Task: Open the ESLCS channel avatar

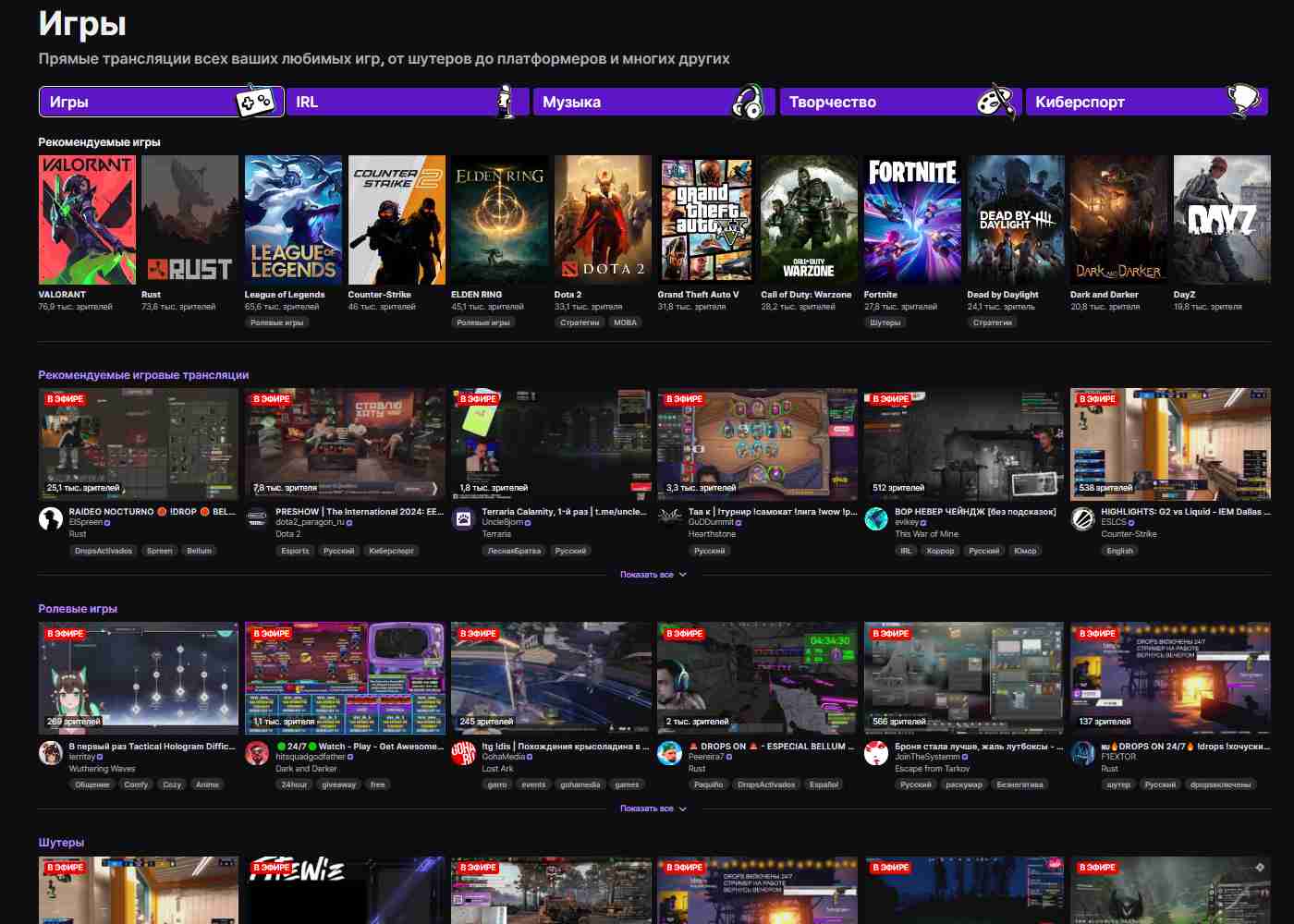Action: (x=1082, y=519)
